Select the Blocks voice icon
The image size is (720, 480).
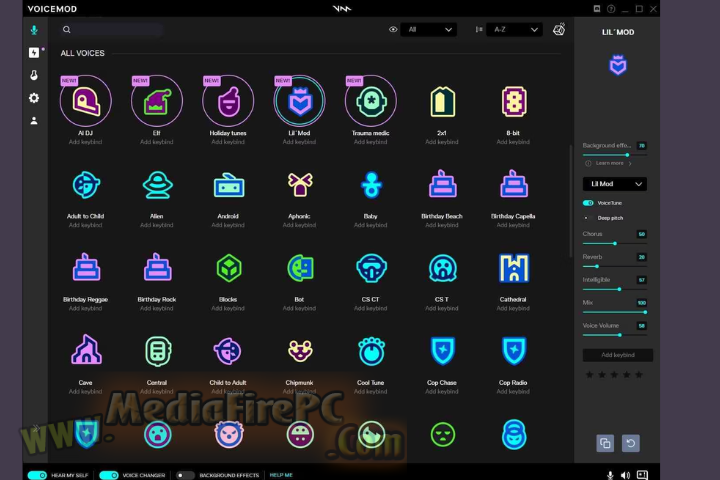229,268
